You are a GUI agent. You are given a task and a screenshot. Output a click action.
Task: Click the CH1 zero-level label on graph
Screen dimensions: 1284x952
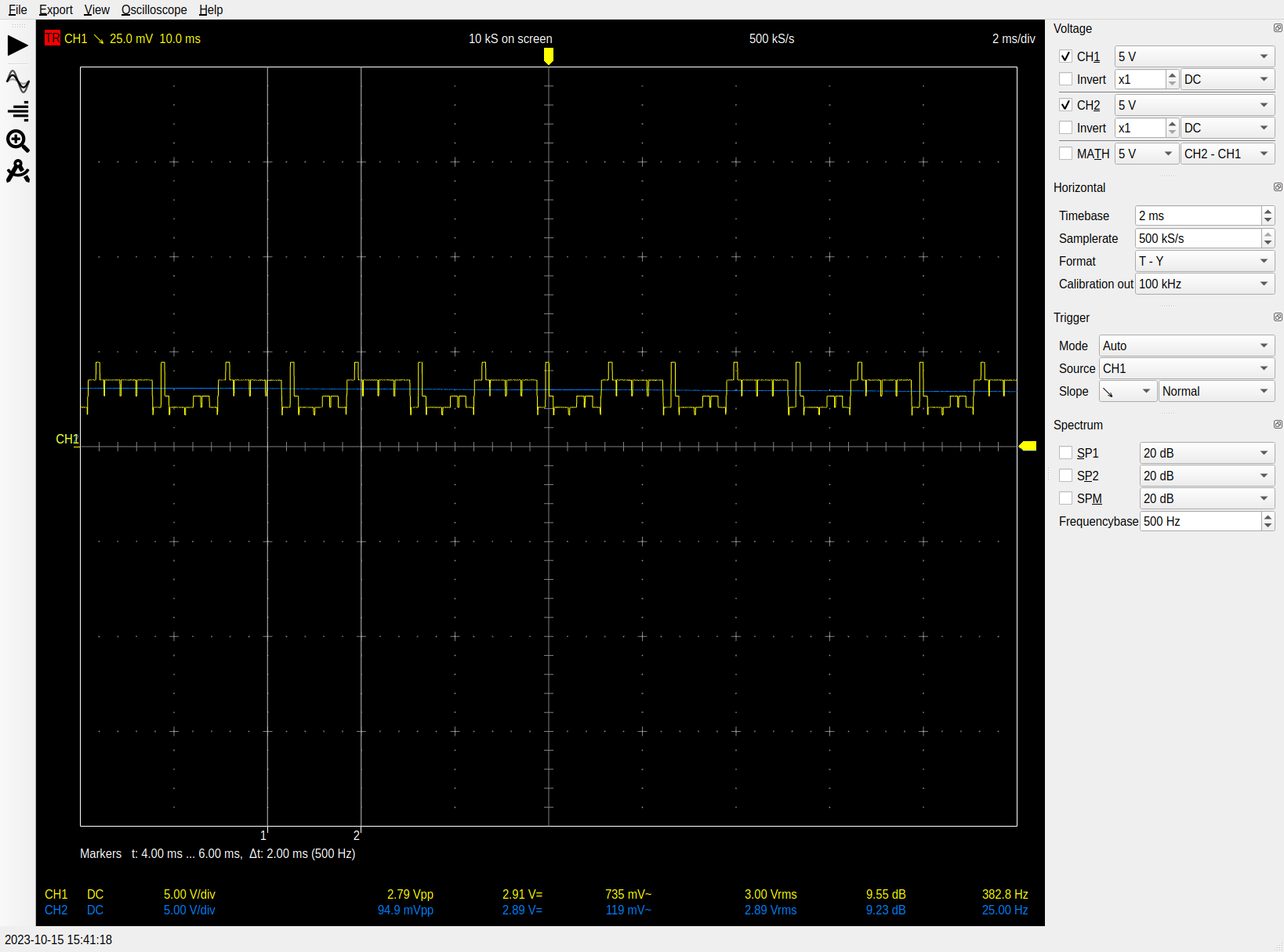coord(67,439)
